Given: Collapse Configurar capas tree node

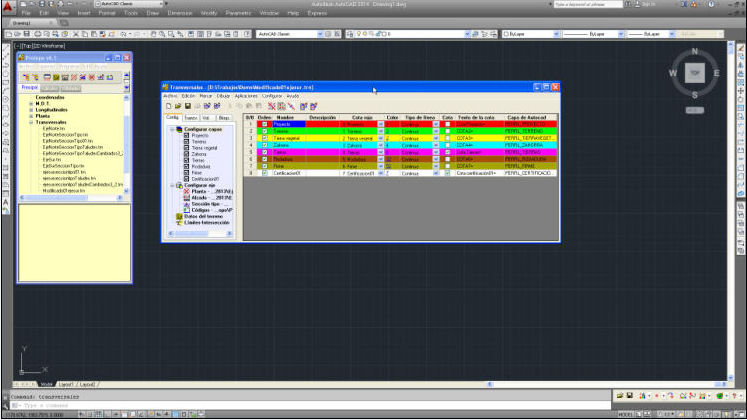Looking at the screenshot, I should [x=172, y=129].
